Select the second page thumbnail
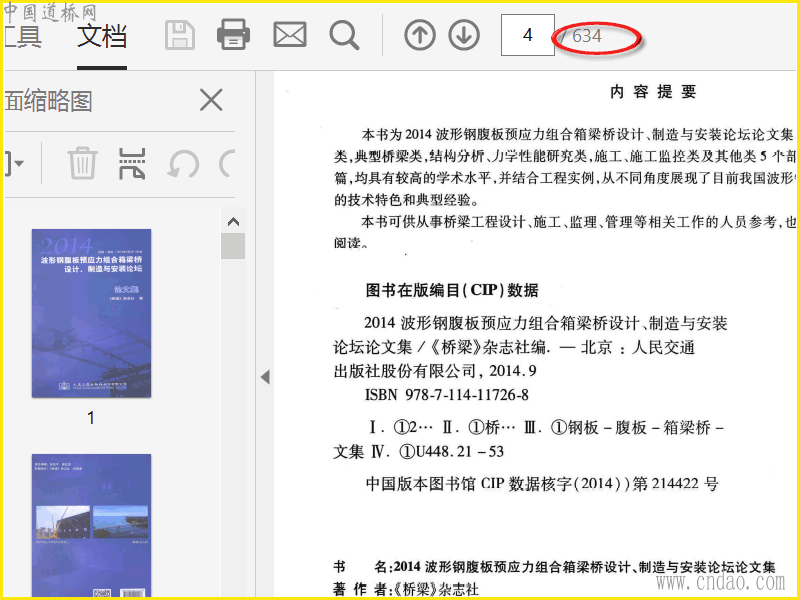Viewport: 800px width, 600px height. (x=91, y=526)
